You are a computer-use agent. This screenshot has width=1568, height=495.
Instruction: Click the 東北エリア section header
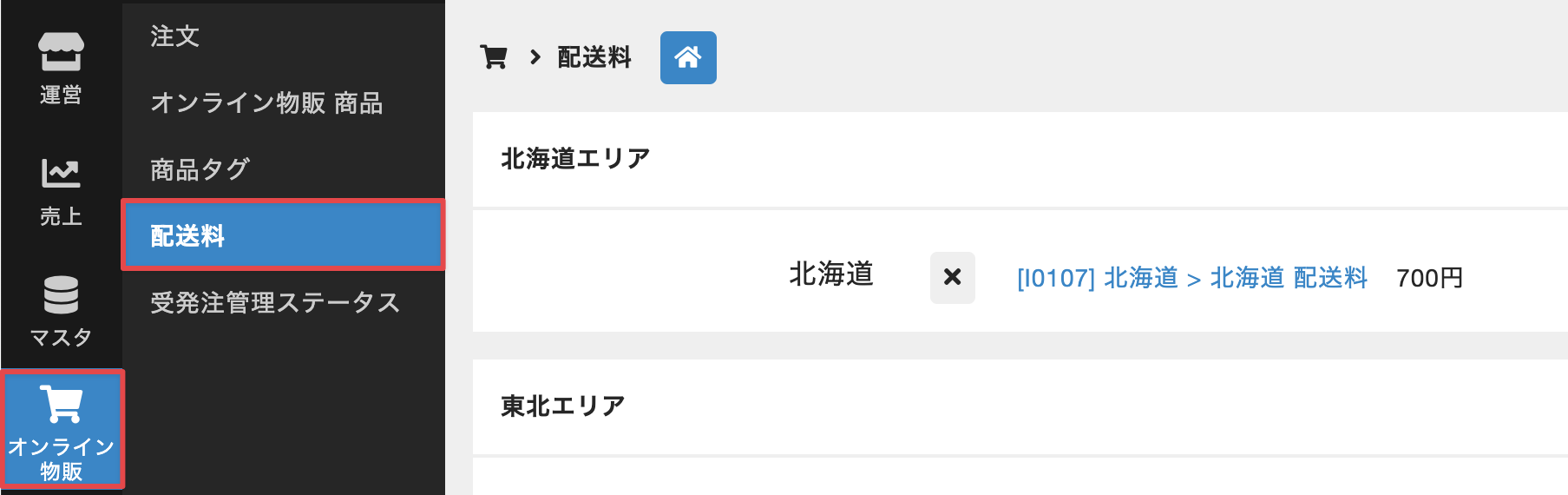[563, 406]
